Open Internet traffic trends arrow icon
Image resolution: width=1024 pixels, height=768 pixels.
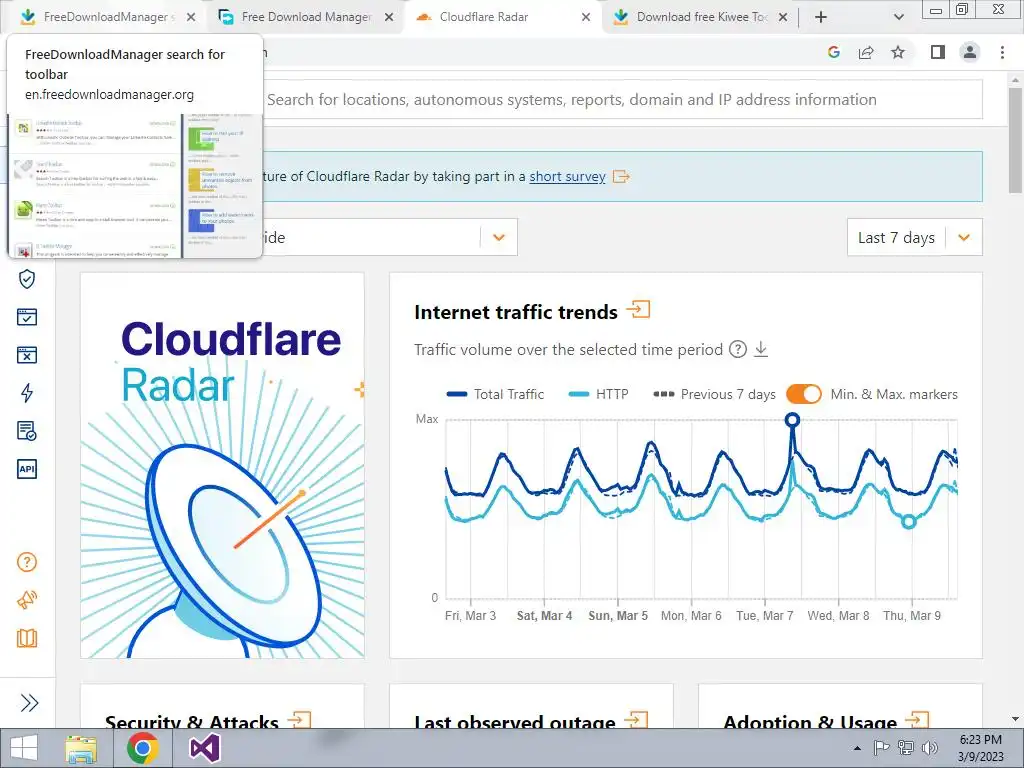[x=639, y=309]
